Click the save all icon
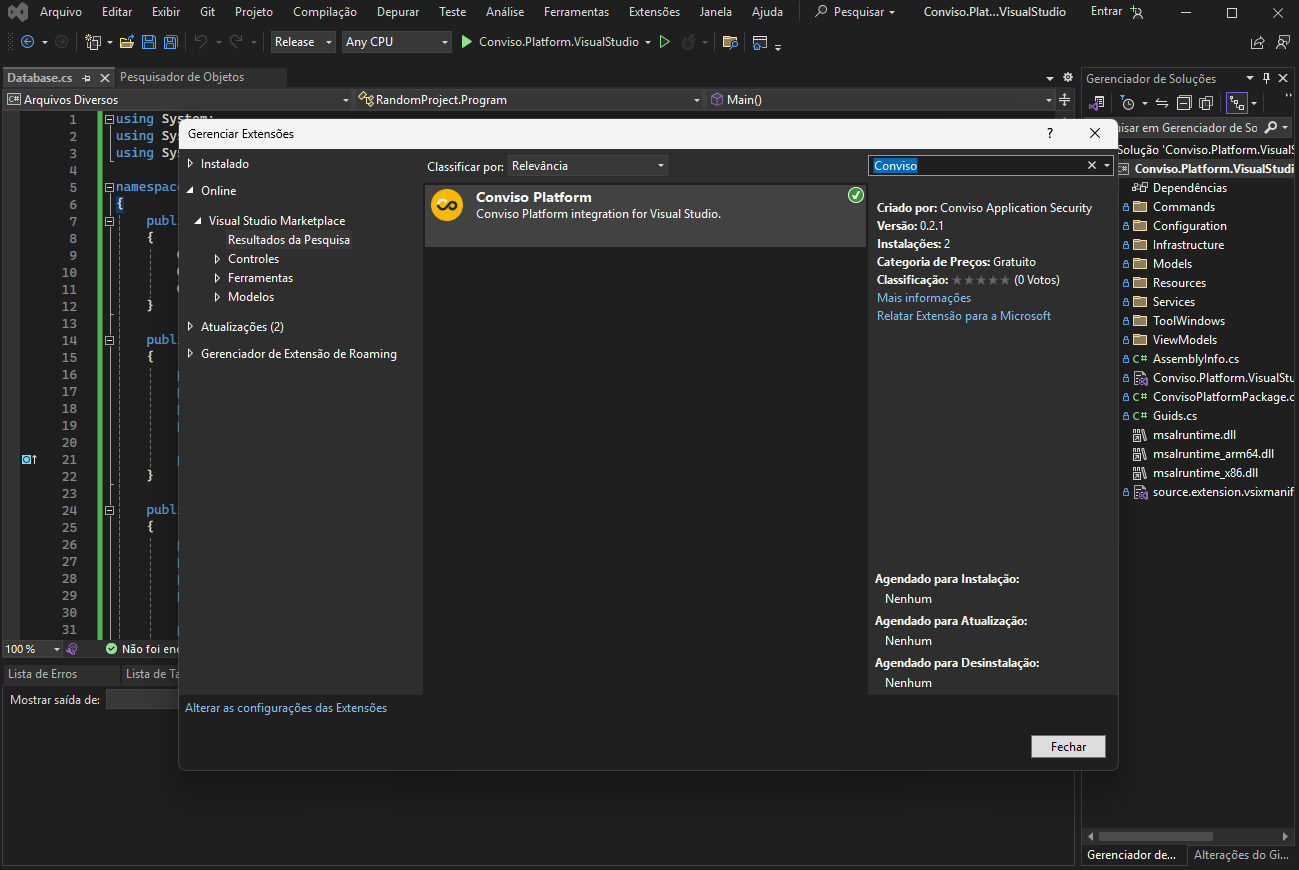This screenshot has height=870, width=1299. pyautogui.click(x=170, y=42)
